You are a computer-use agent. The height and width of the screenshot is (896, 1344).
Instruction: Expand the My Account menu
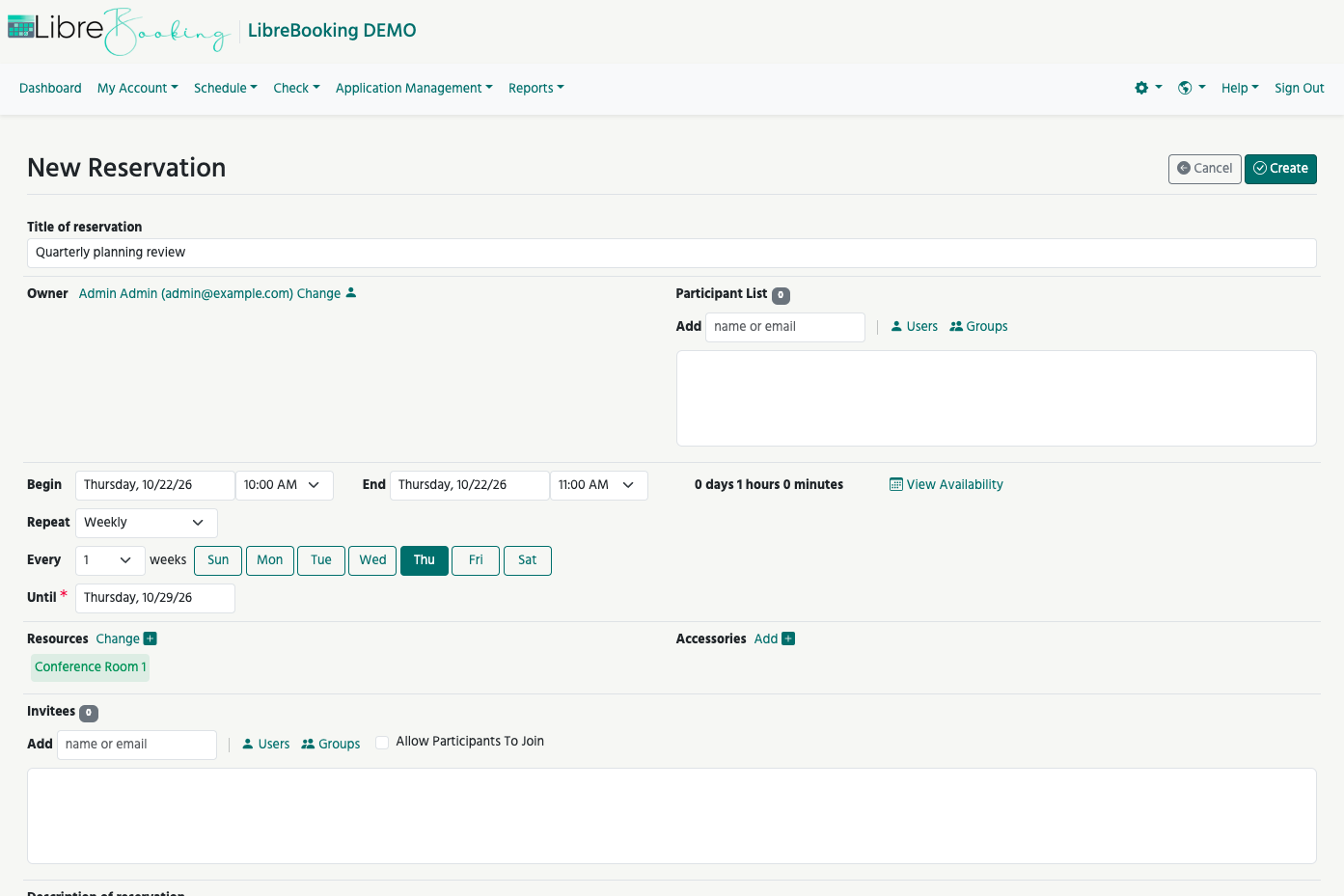point(138,88)
